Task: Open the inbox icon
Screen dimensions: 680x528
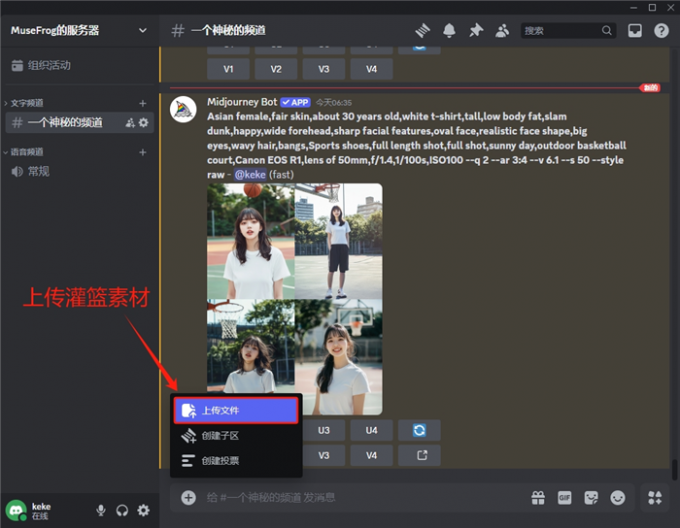Action: click(634, 30)
